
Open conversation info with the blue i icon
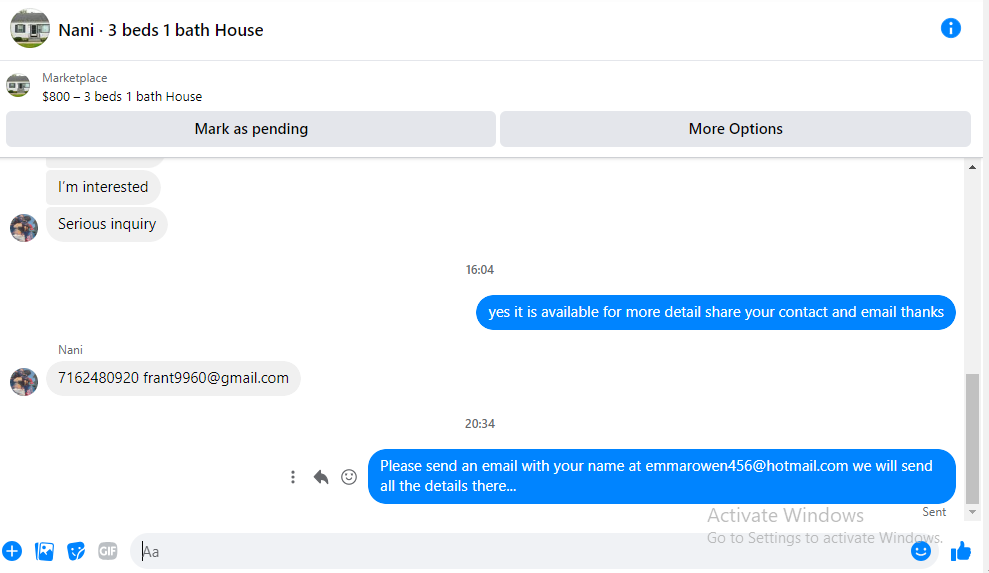pyautogui.click(x=951, y=28)
